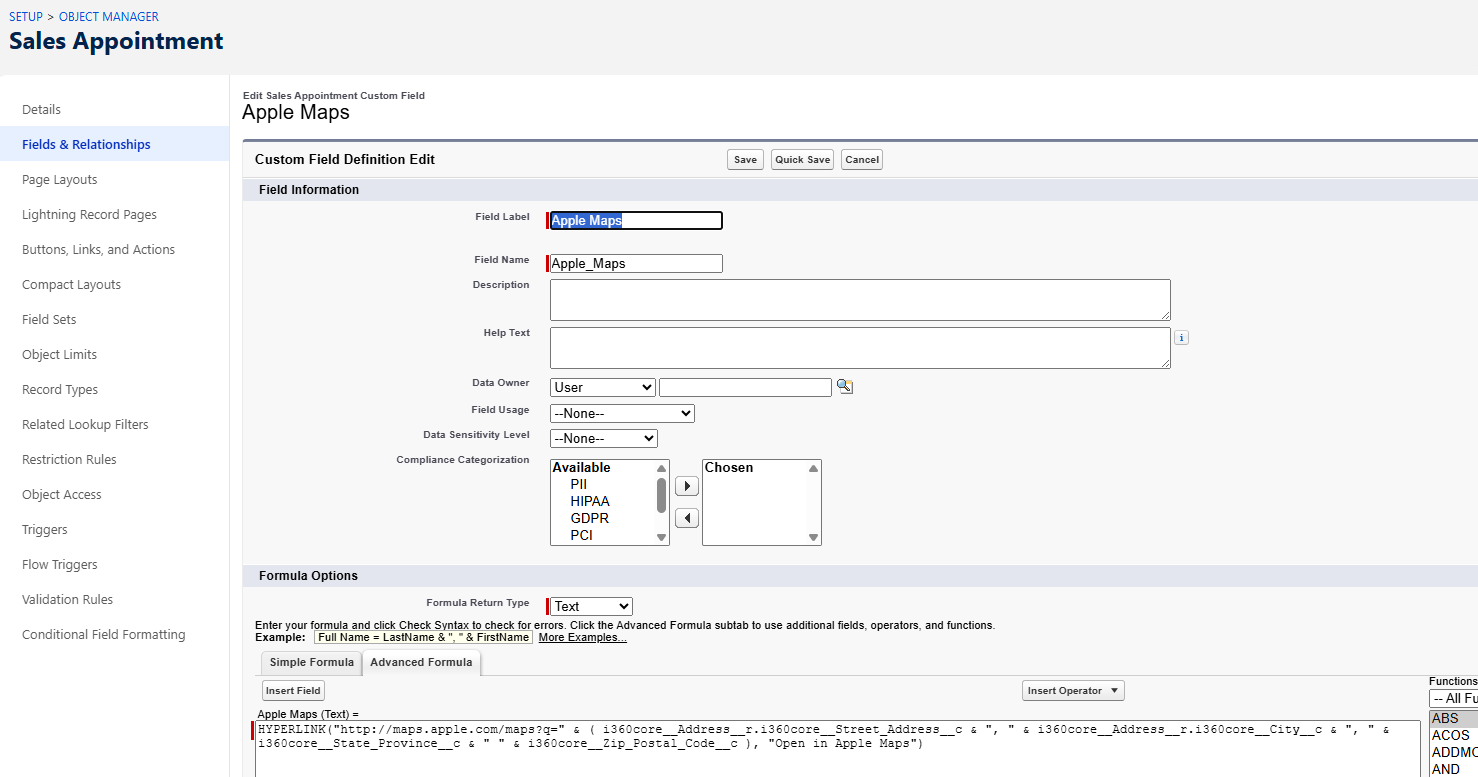
Task: Open Field Sets in the sidebar
Action: (x=49, y=319)
